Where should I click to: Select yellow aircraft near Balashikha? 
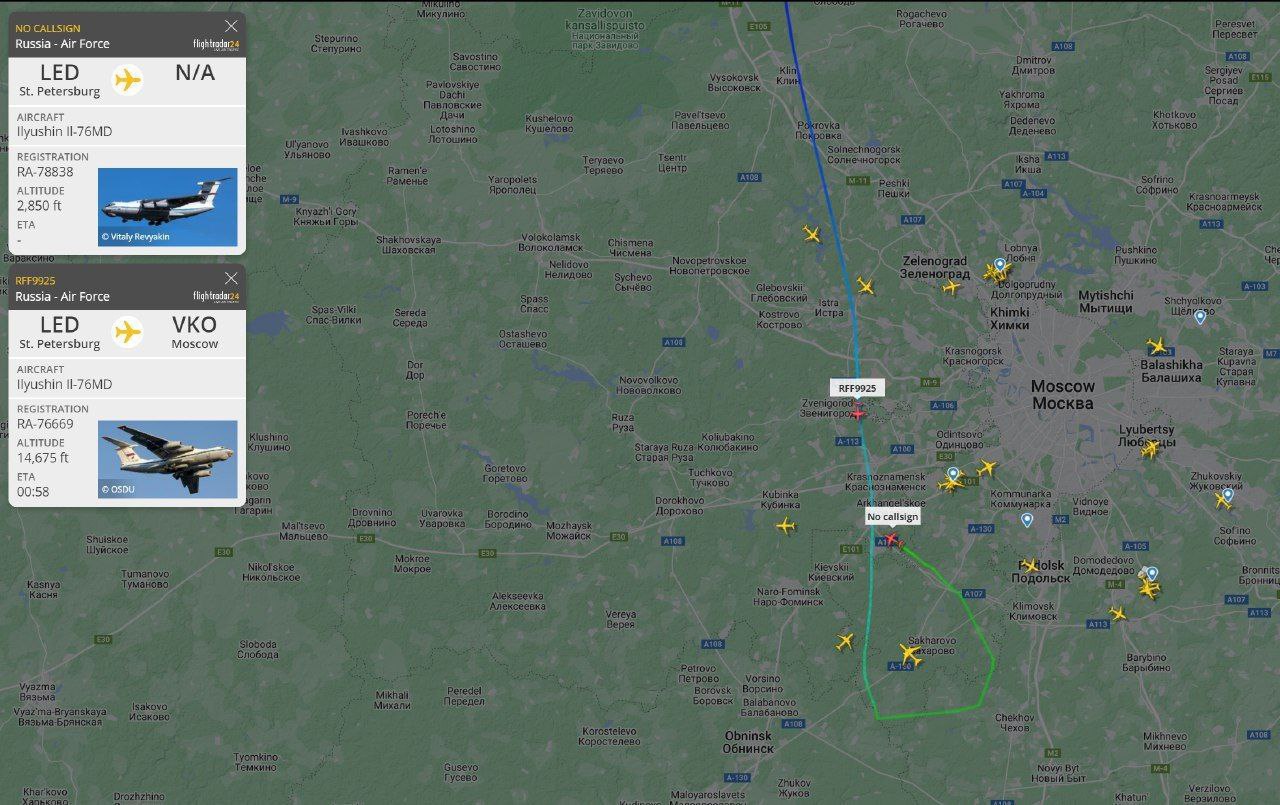click(x=1157, y=347)
